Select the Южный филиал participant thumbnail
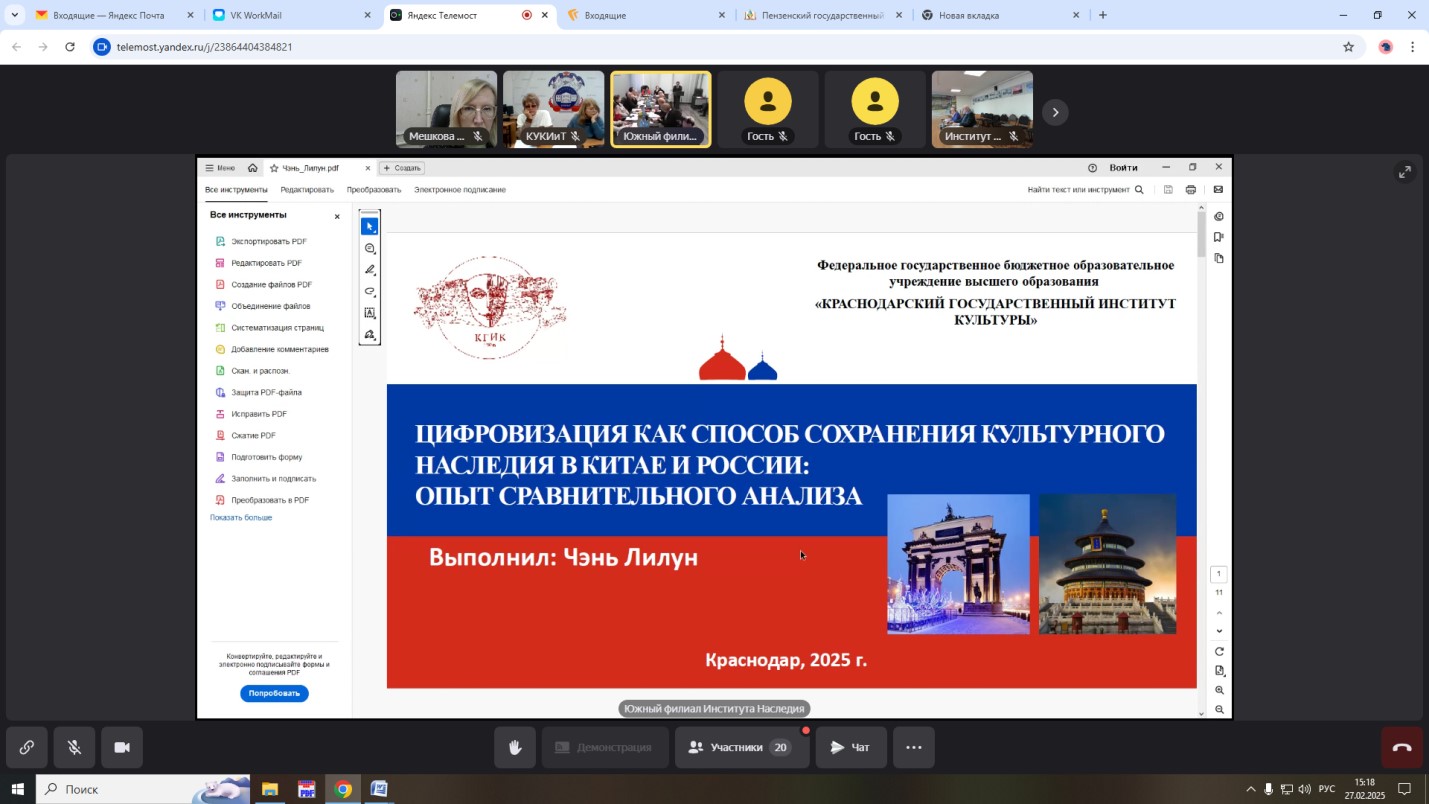1429x804 pixels. point(660,109)
